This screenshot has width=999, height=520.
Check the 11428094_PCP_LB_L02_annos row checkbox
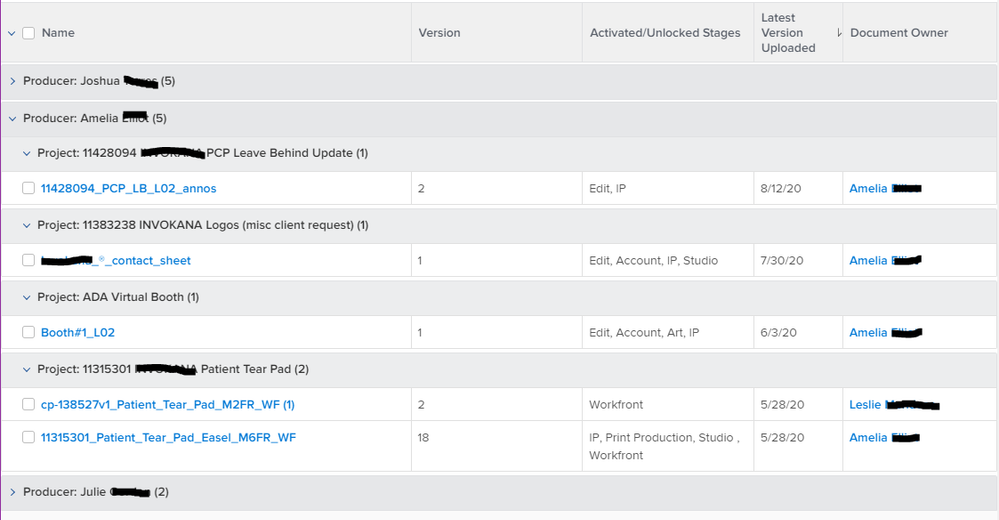click(29, 188)
